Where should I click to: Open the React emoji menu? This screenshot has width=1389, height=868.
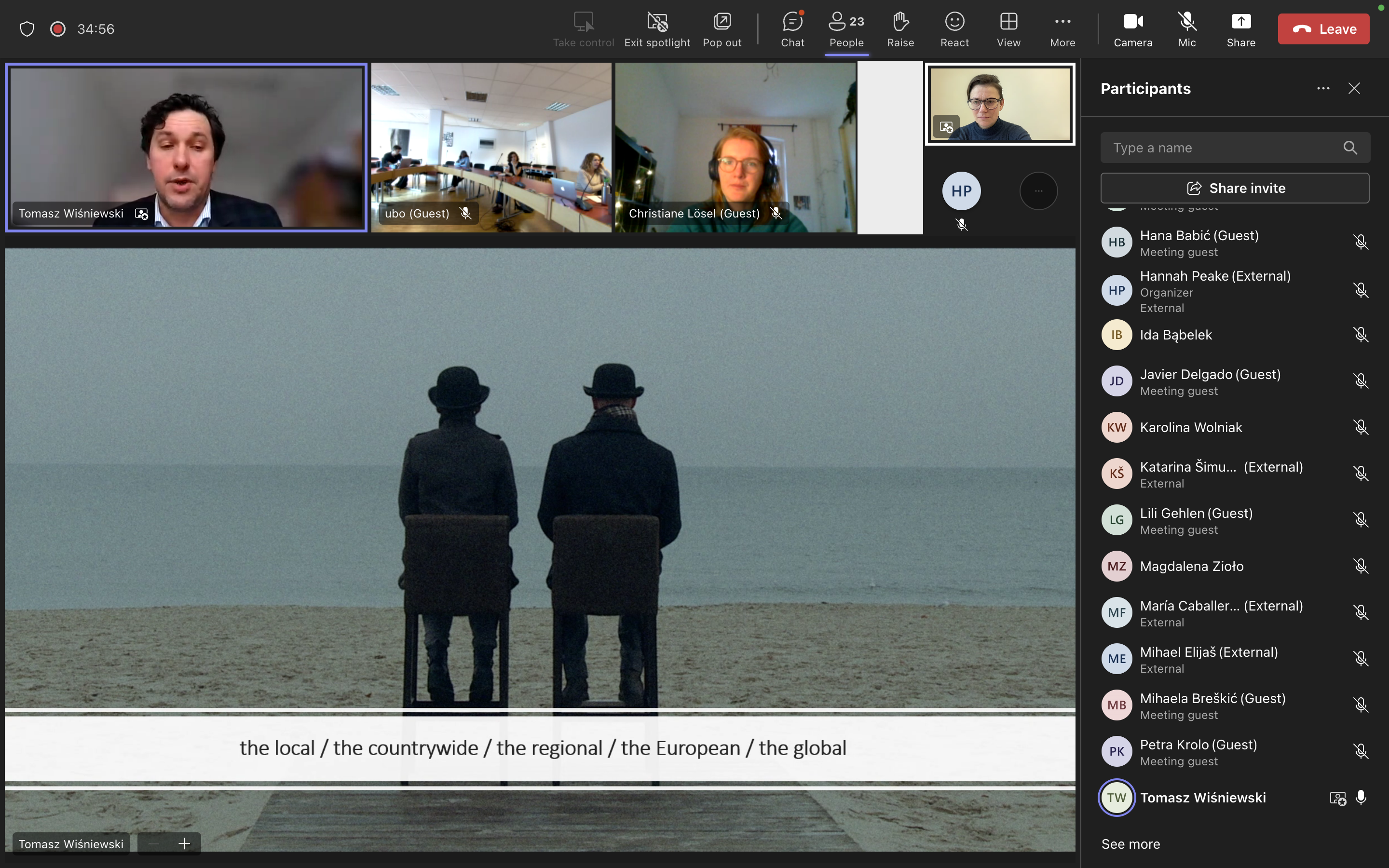[954, 29]
